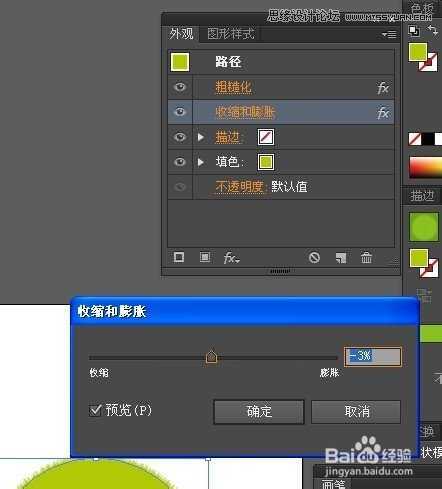Click the 确定 button
The height and width of the screenshot is (489, 442).
259,412
